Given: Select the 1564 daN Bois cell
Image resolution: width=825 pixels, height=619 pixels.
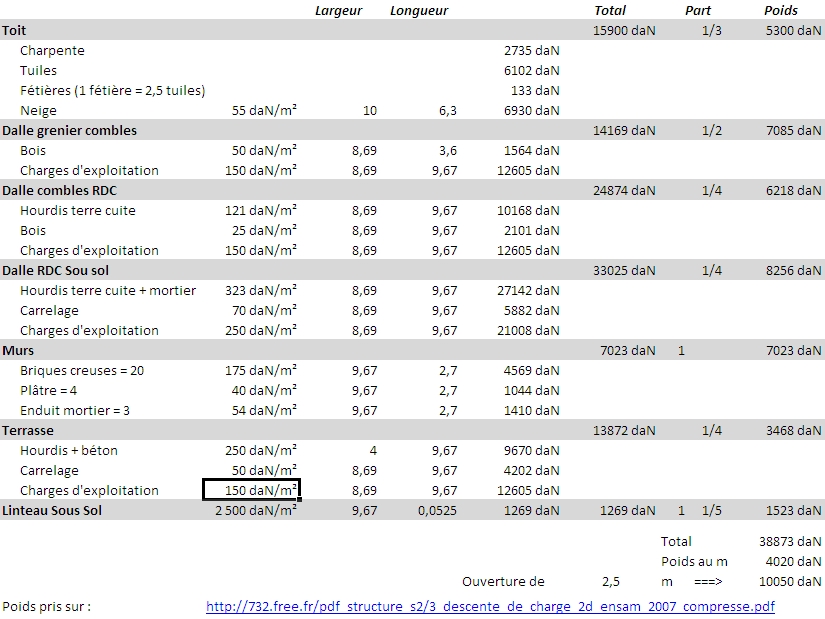Looking at the screenshot, I should click(x=531, y=151).
